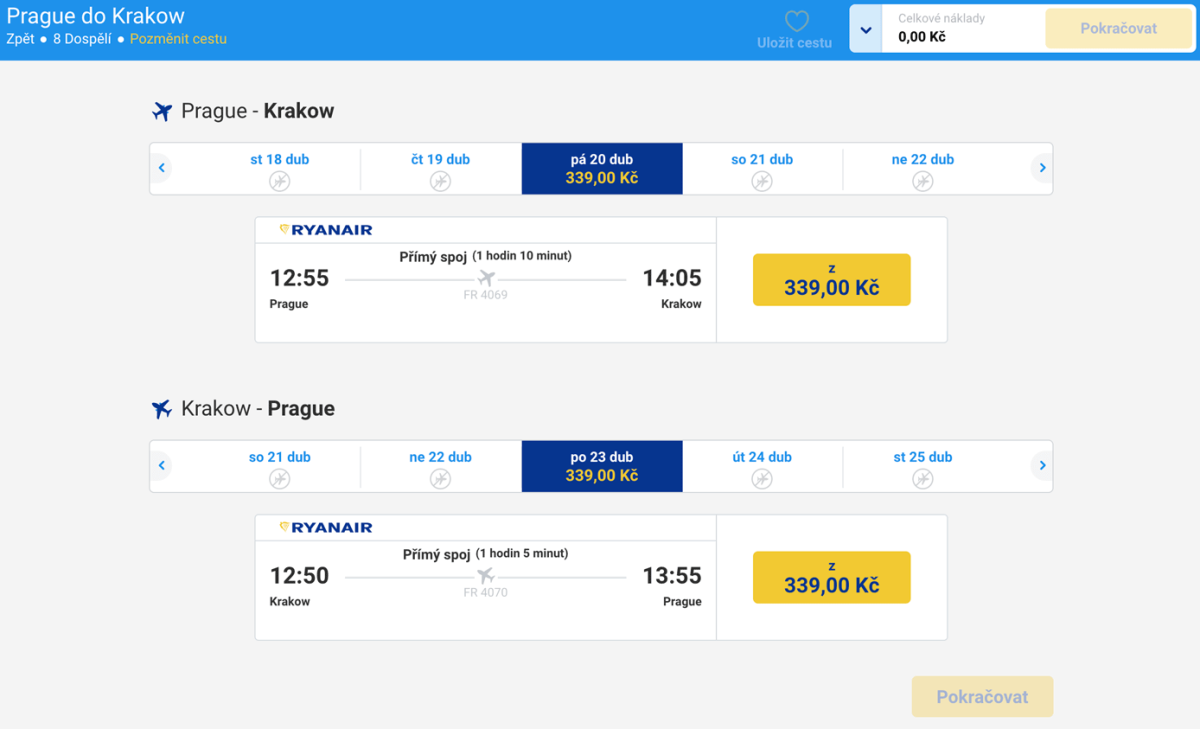Click the heart icon to save trip
Image resolution: width=1200 pixels, height=729 pixels.
[796, 21]
